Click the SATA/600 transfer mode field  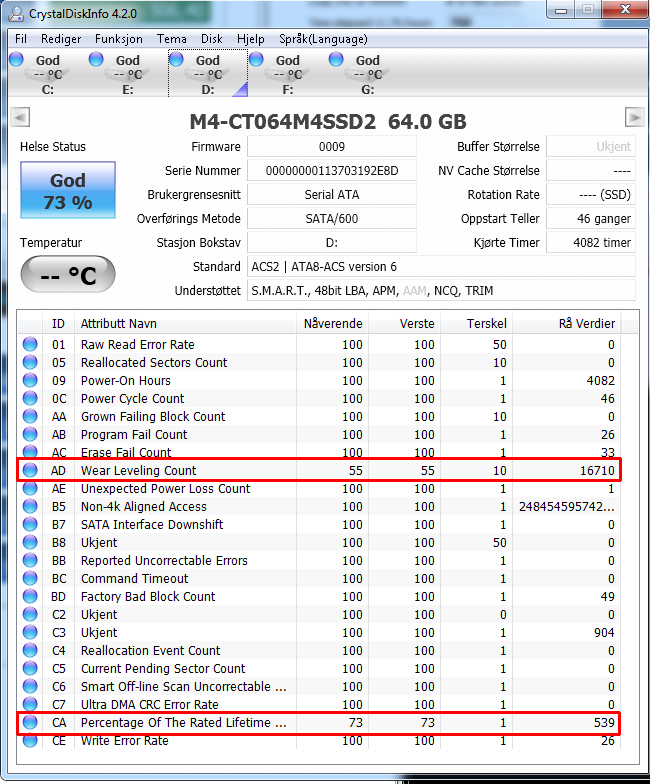tap(332, 218)
